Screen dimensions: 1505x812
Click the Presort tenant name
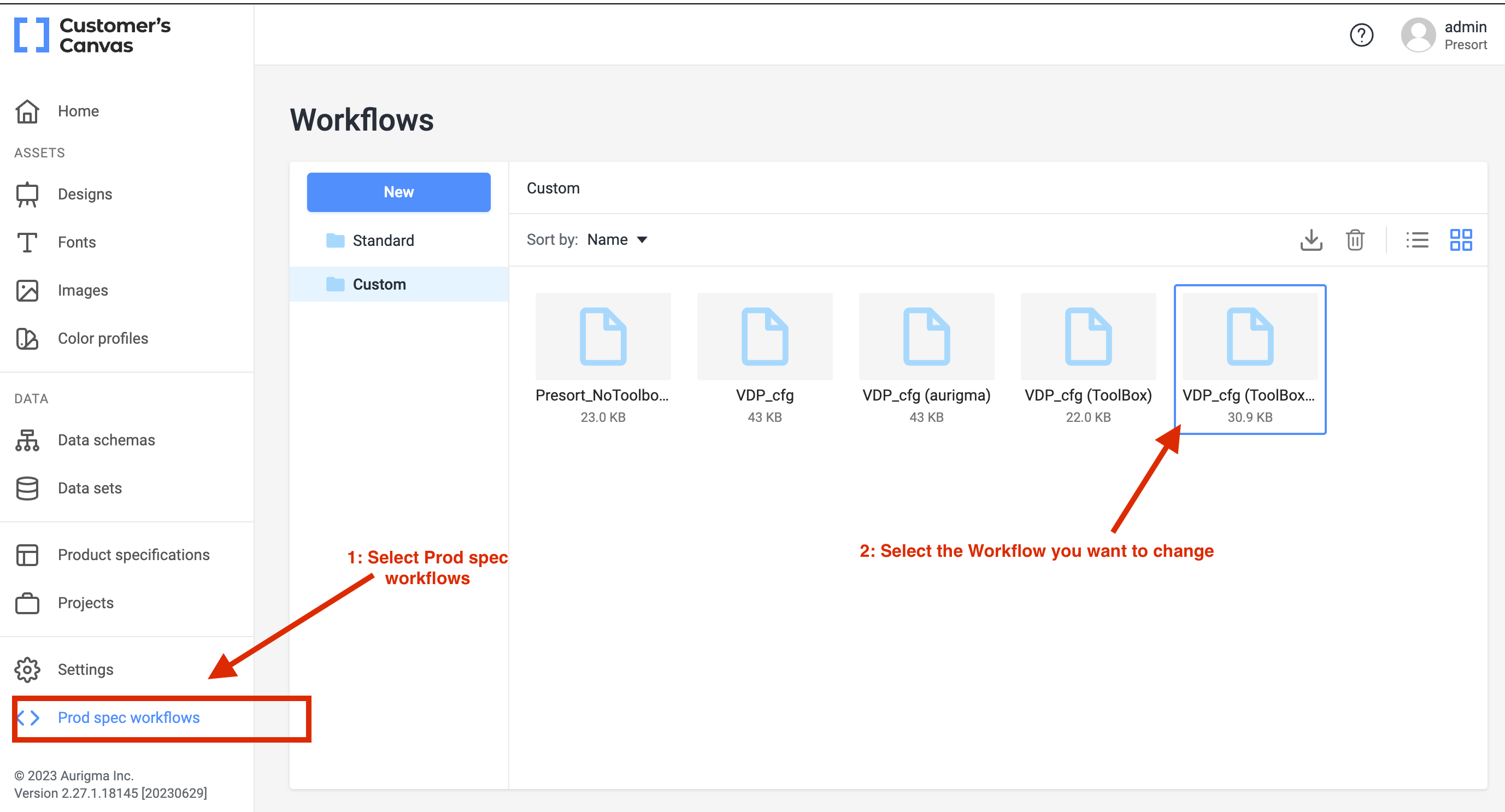click(1465, 45)
